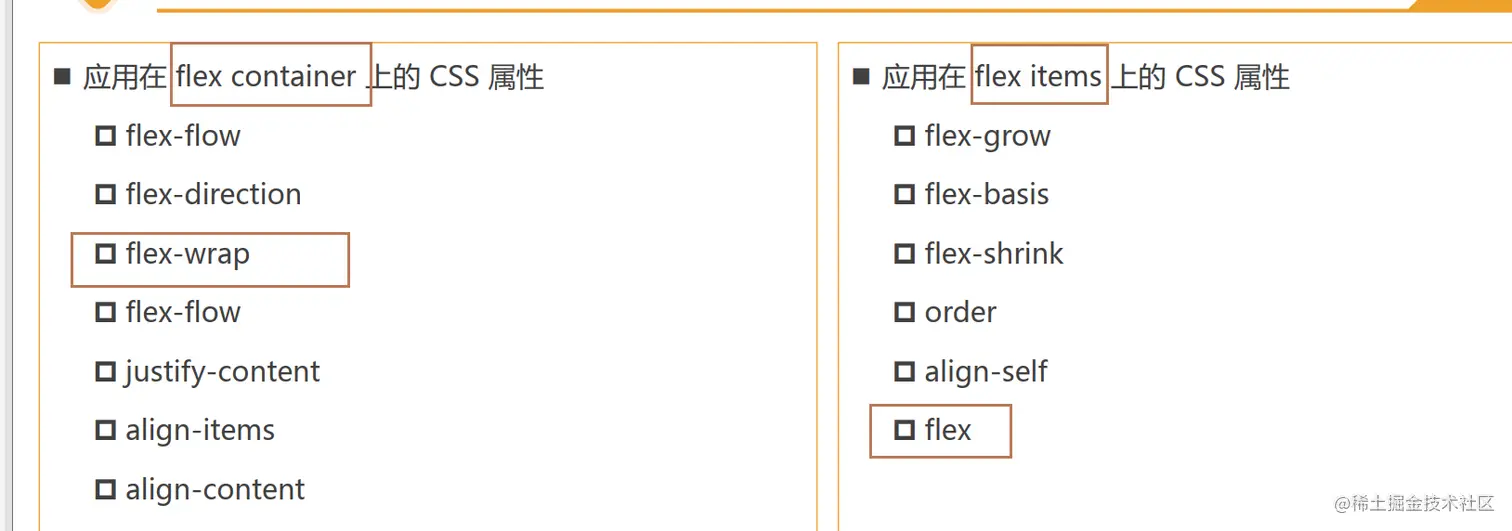Click the square bullet before flex-wrap

(x=105, y=254)
